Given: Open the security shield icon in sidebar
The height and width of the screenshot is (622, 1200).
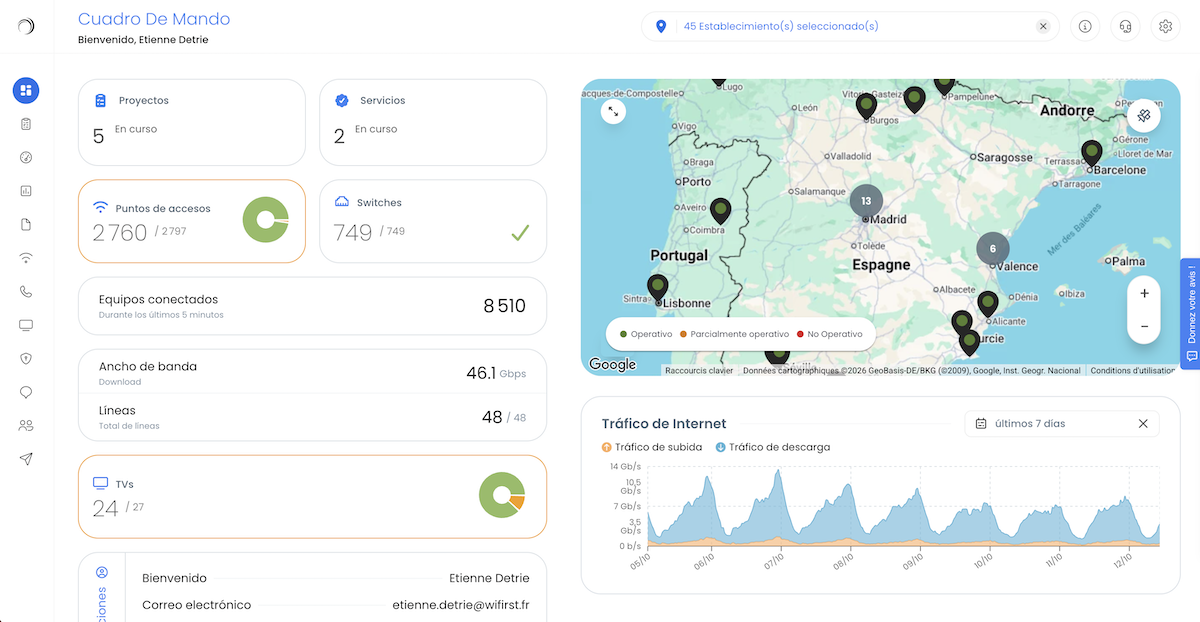Looking at the screenshot, I should click(x=26, y=358).
